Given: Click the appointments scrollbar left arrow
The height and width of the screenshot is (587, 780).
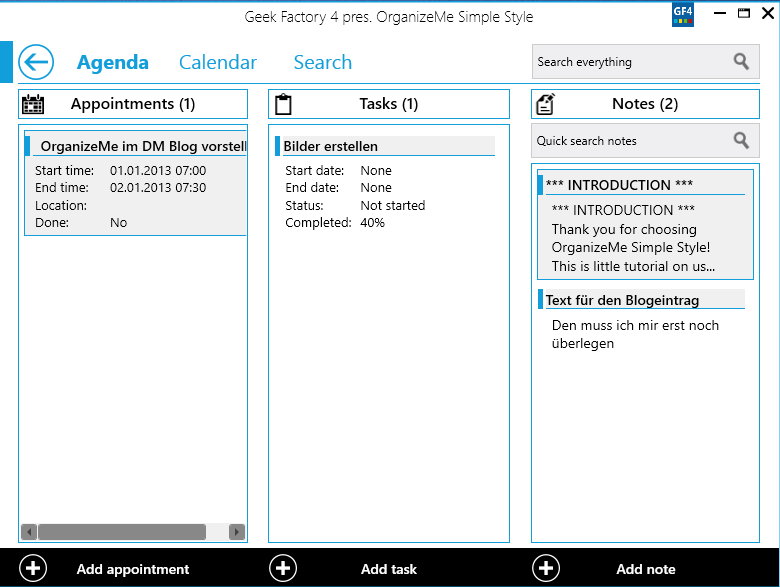Looking at the screenshot, I should (29, 532).
